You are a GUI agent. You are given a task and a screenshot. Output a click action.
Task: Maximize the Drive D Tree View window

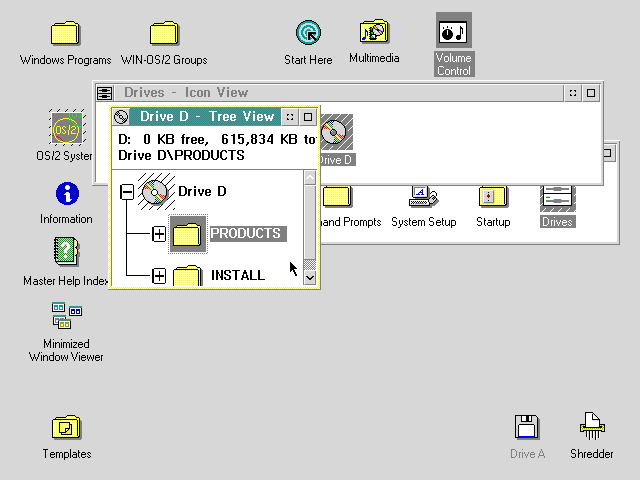(308, 117)
